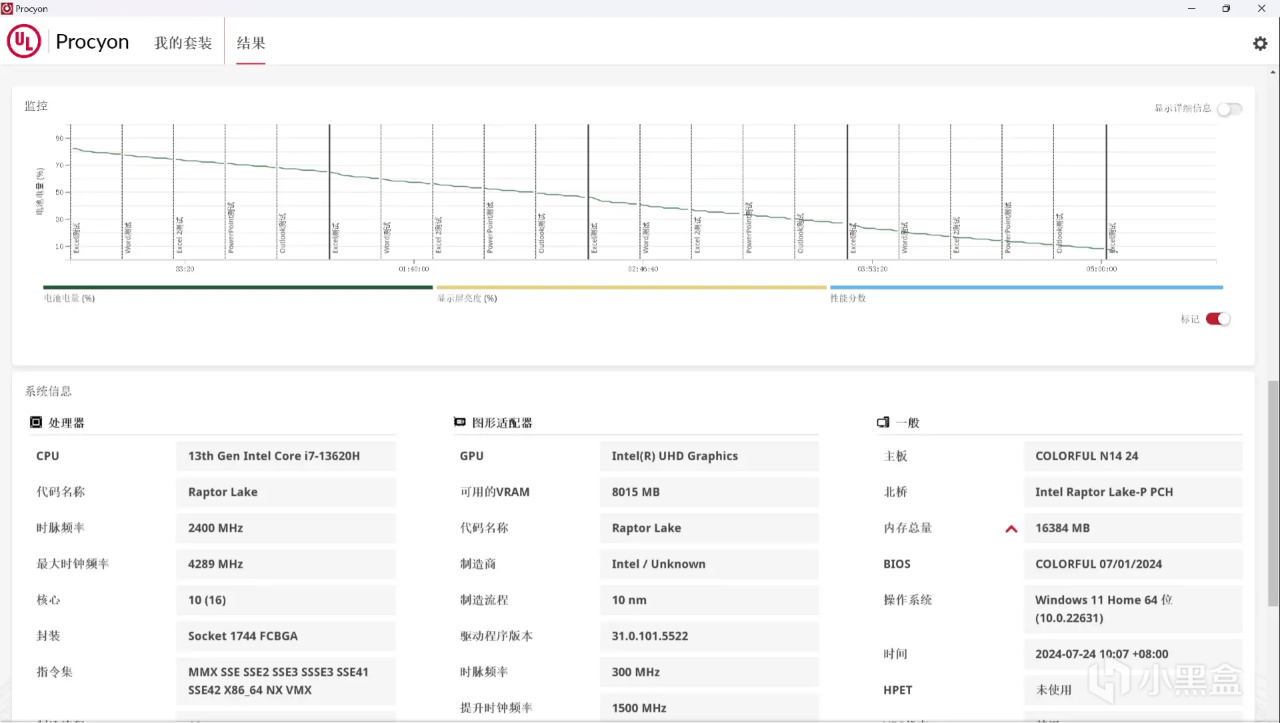This screenshot has width=1280, height=723.
Task: Click the 2024-07-24 10:07 +08:00 time value
Action: pyautogui.click(x=1133, y=654)
